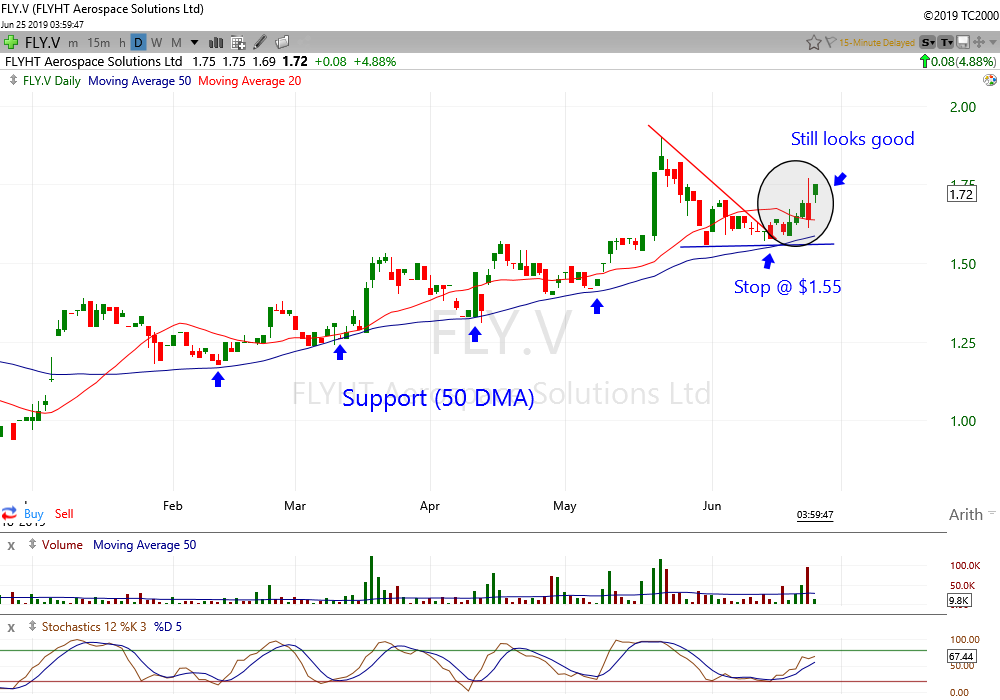The height and width of the screenshot is (700, 1000).
Task: Click the 67.44 stochastics value label
Action: click(x=961, y=656)
